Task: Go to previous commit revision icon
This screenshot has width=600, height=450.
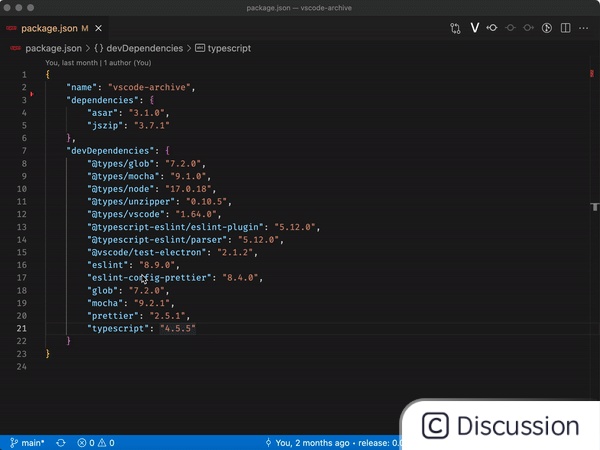Action: point(492,28)
